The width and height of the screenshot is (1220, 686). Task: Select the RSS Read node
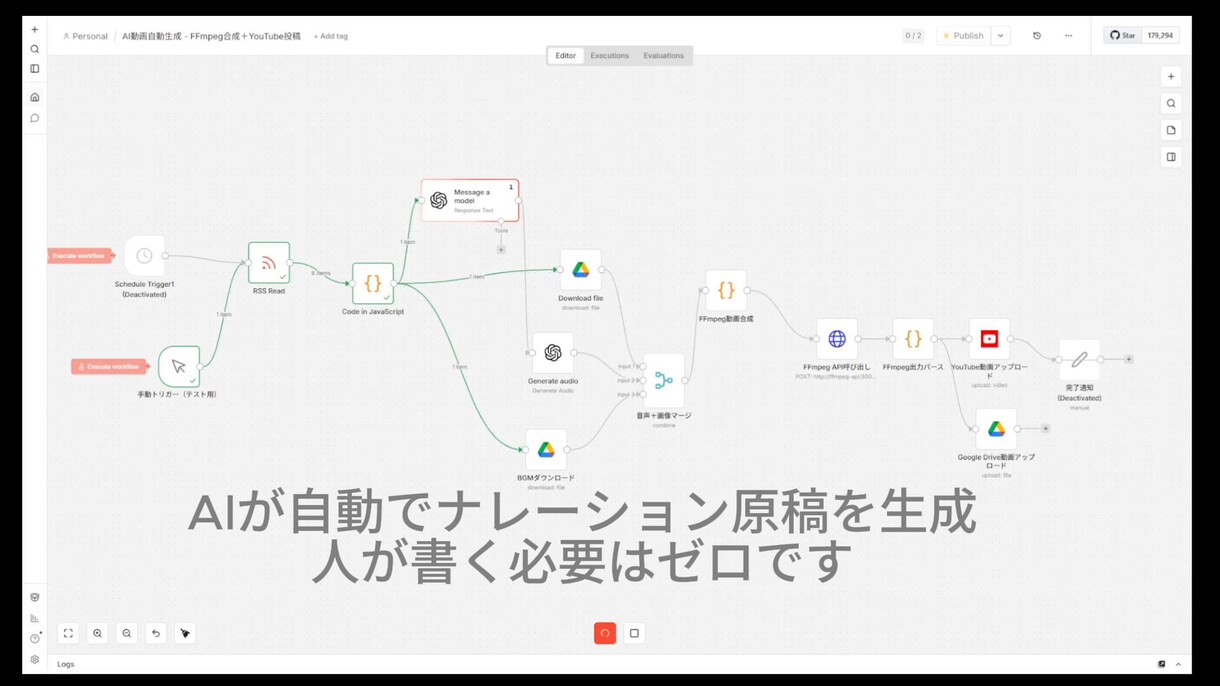coord(269,263)
